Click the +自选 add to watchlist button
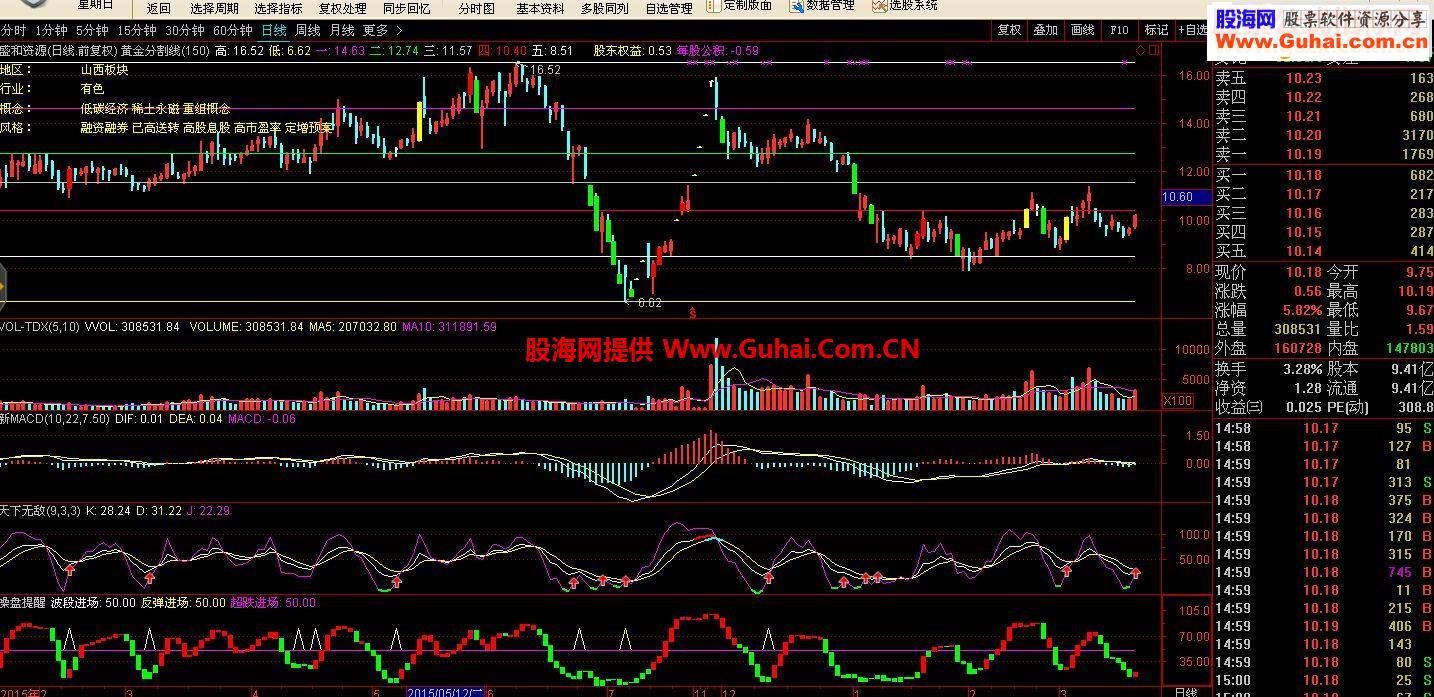This screenshot has height=697, width=1434. 1192,30
